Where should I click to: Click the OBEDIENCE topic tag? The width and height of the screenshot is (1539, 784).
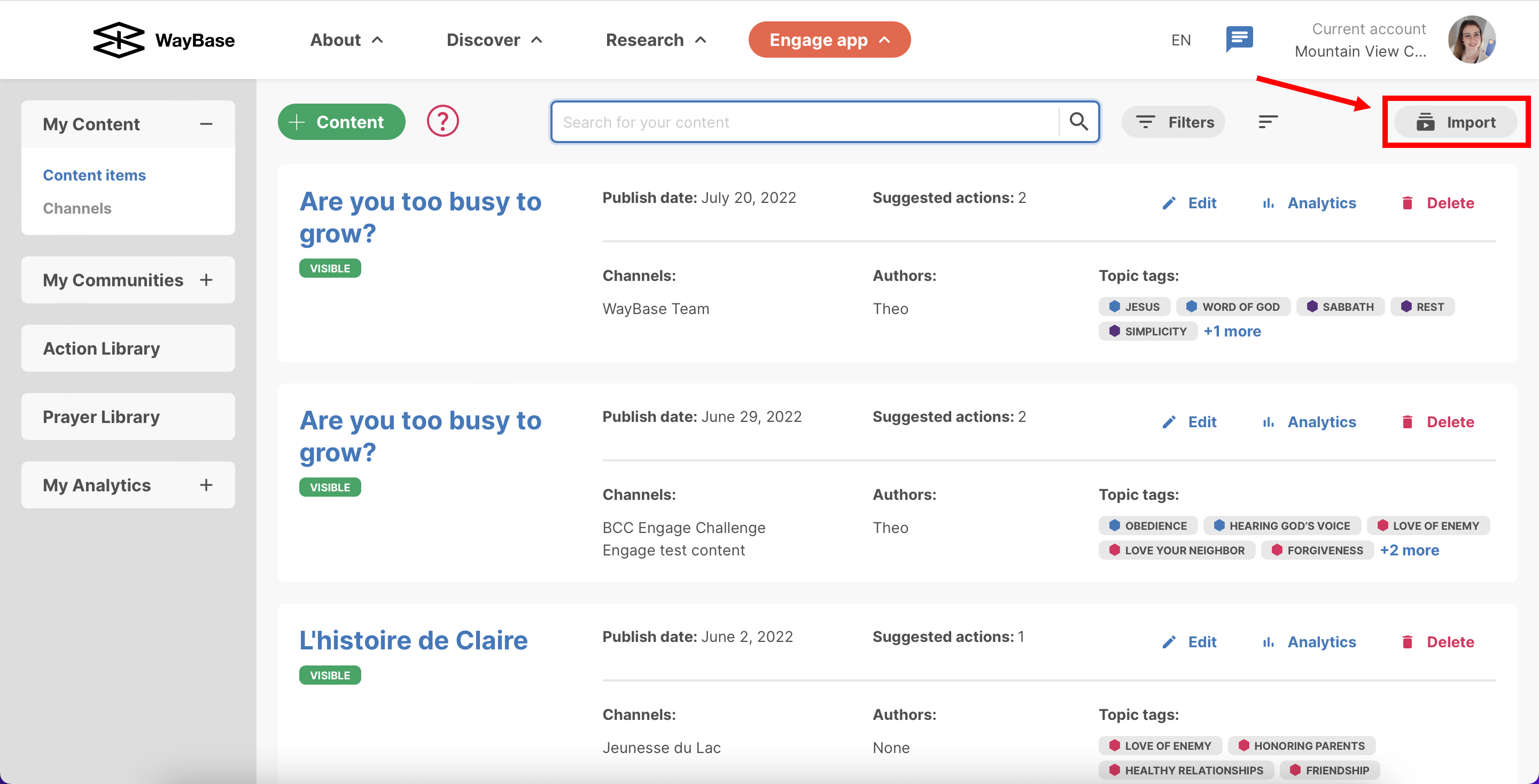tap(1148, 526)
